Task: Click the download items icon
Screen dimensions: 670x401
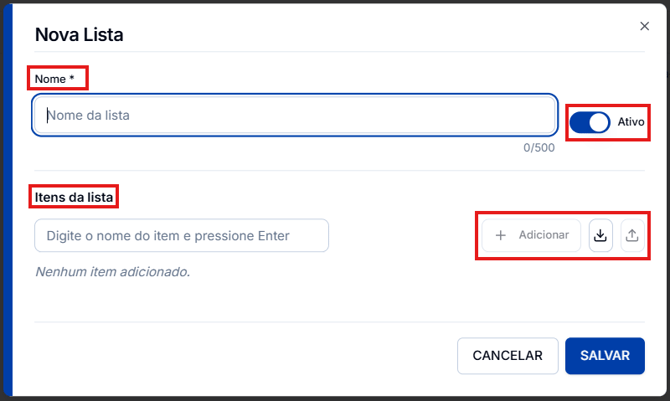Action: [x=600, y=235]
